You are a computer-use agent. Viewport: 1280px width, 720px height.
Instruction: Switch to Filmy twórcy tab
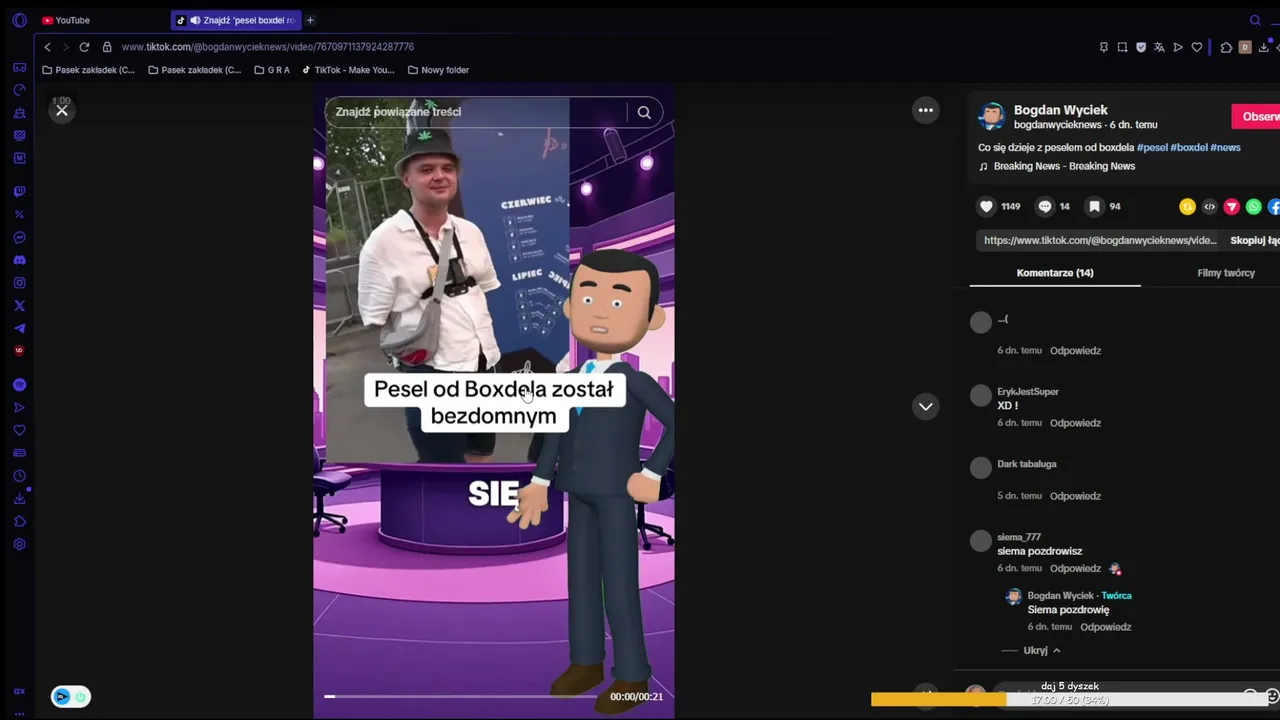1226,273
